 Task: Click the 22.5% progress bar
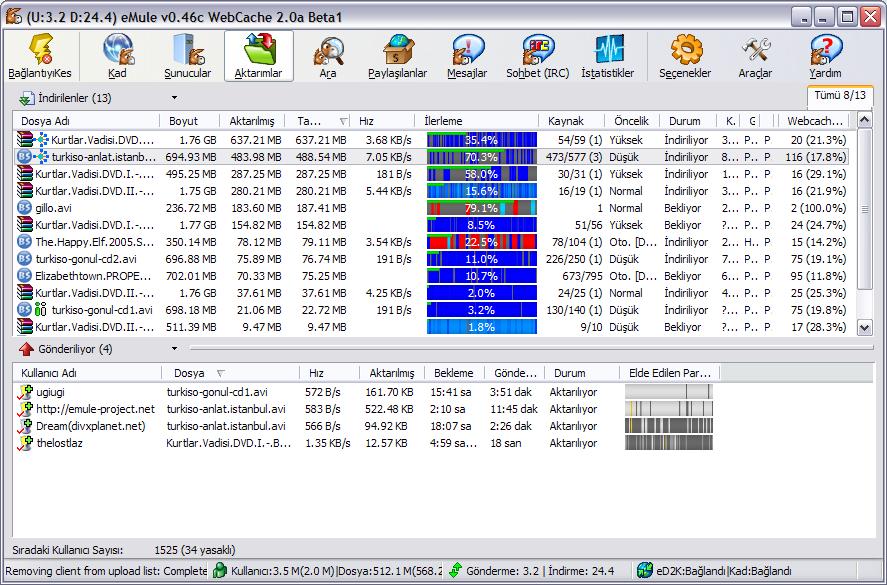481,242
